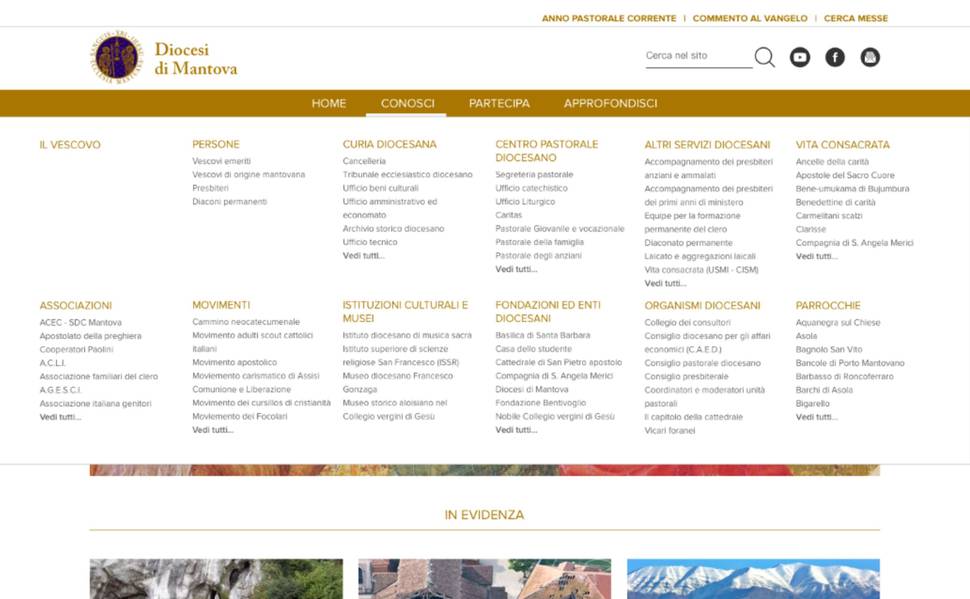Click the 'Cerca Messe' link
The height and width of the screenshot is (599, 970).
coord(855,18)
